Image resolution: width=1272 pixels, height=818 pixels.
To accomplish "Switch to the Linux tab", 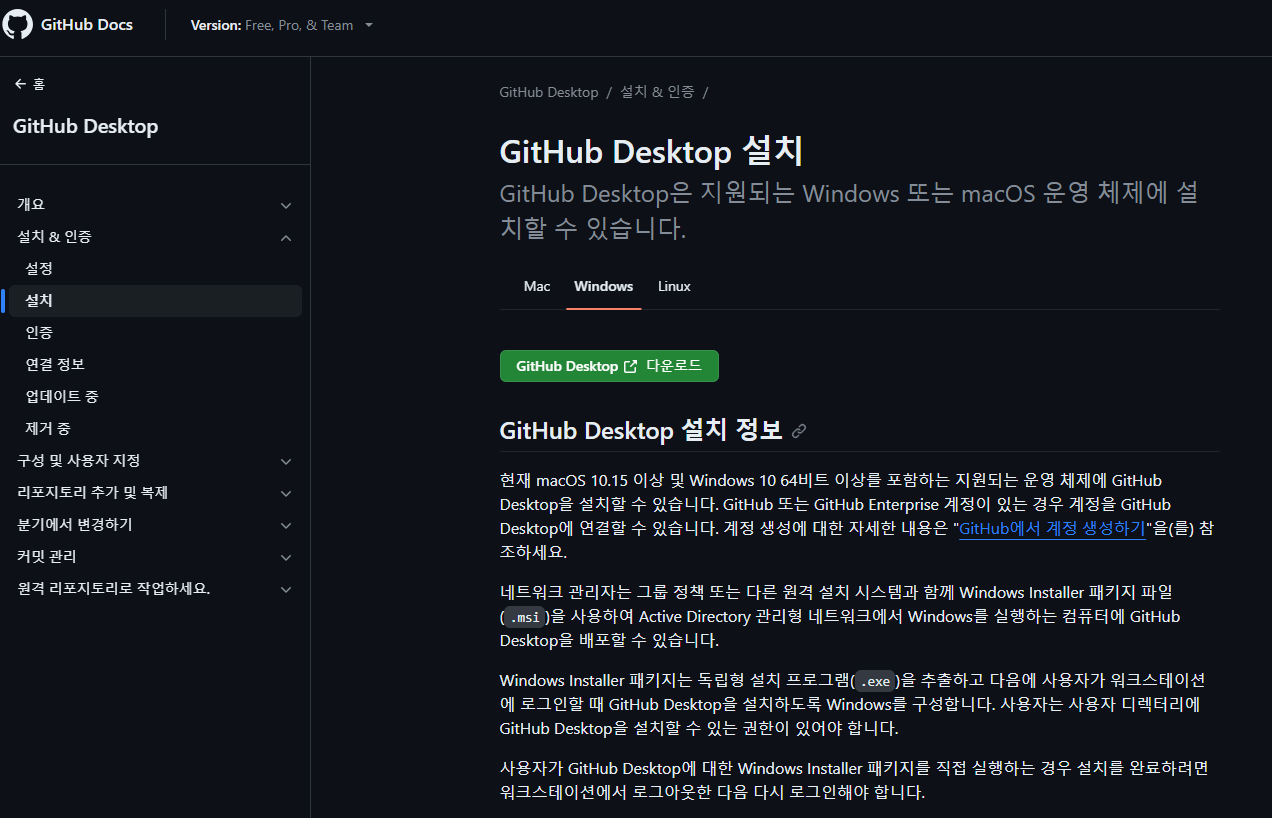I will click(674, 286).
